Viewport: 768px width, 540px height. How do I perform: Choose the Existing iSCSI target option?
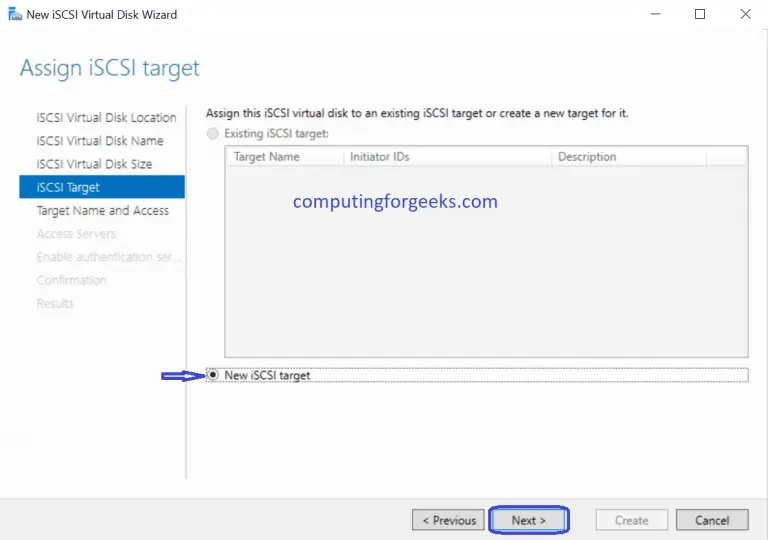[x=213, y=133]
